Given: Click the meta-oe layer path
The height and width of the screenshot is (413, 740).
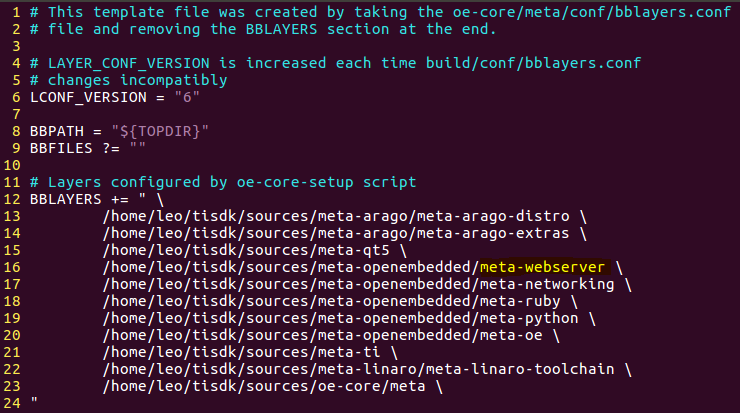Looking at the screenshot, I should pos(323,335).
